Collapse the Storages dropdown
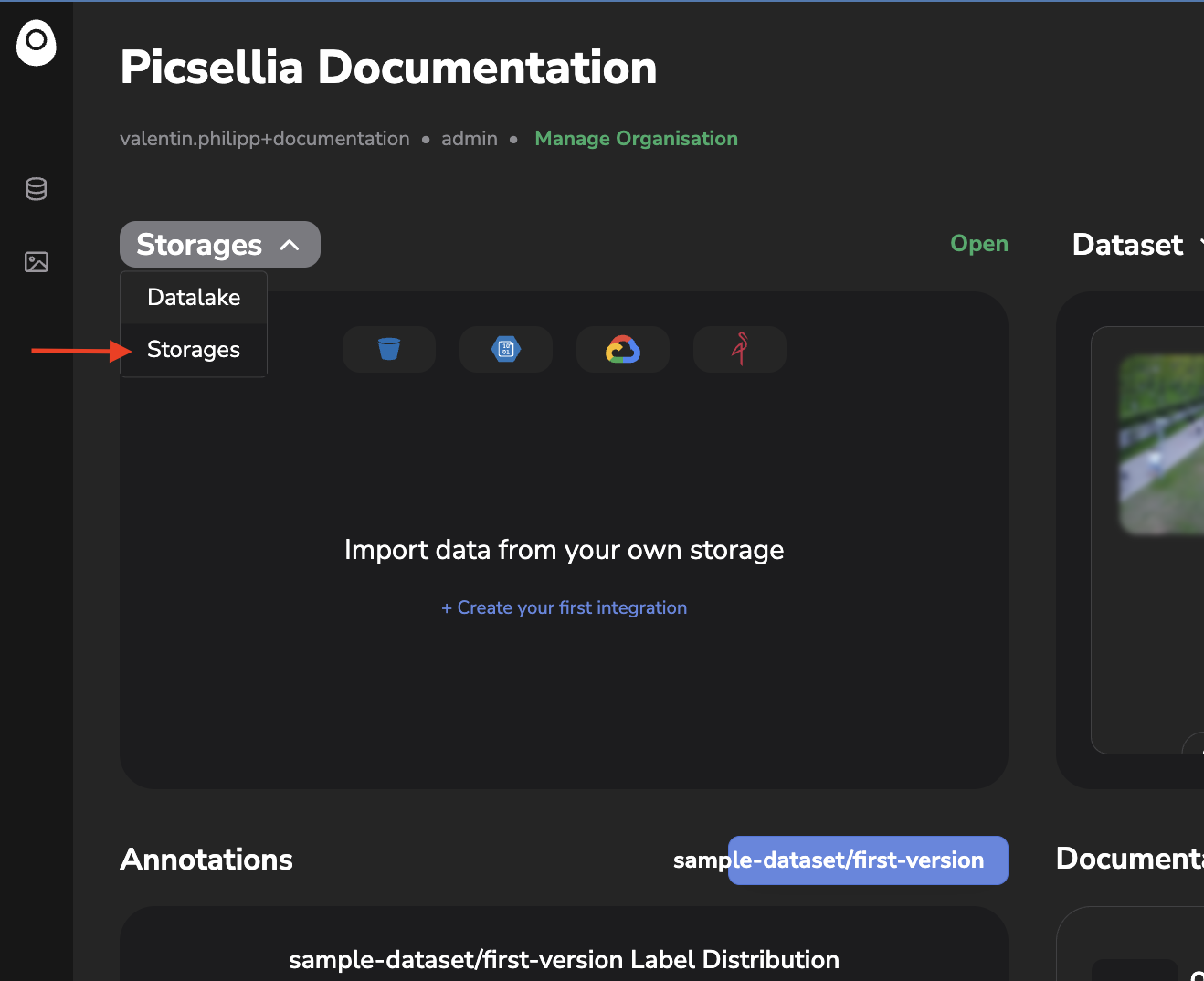Image resolution: width=1204 pixels, height=981 pixels. 220,245
